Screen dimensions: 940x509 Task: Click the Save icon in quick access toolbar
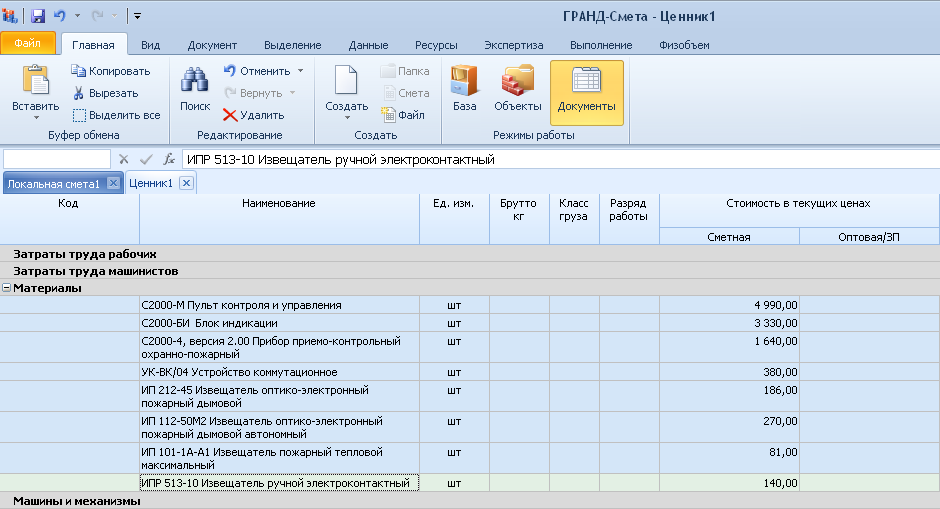[x=38, y=16]
